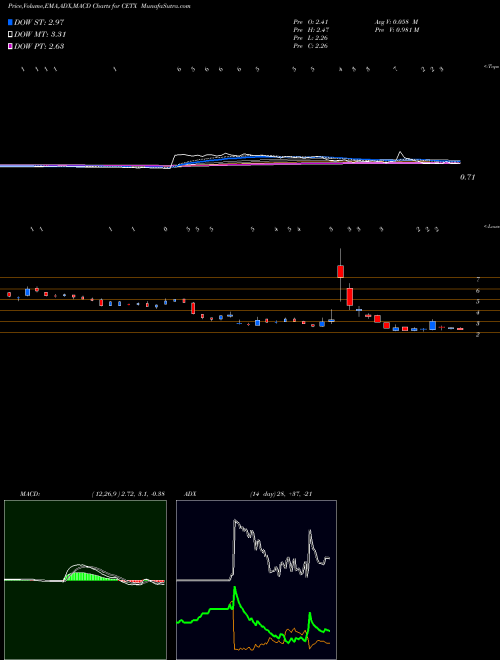
Task: Click the ADX values '(14 day) 28, +37, -21'
Action: [x=280, y=494]
